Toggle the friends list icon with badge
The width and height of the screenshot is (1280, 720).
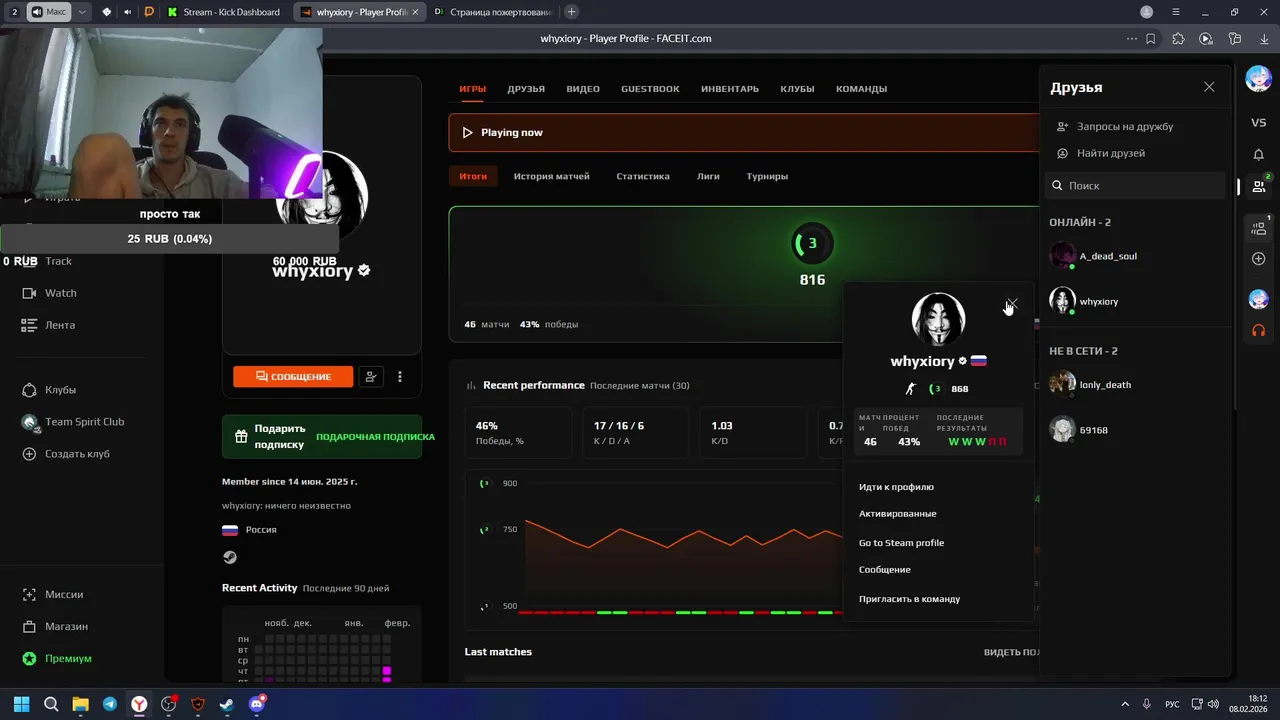pos(1258,185)
